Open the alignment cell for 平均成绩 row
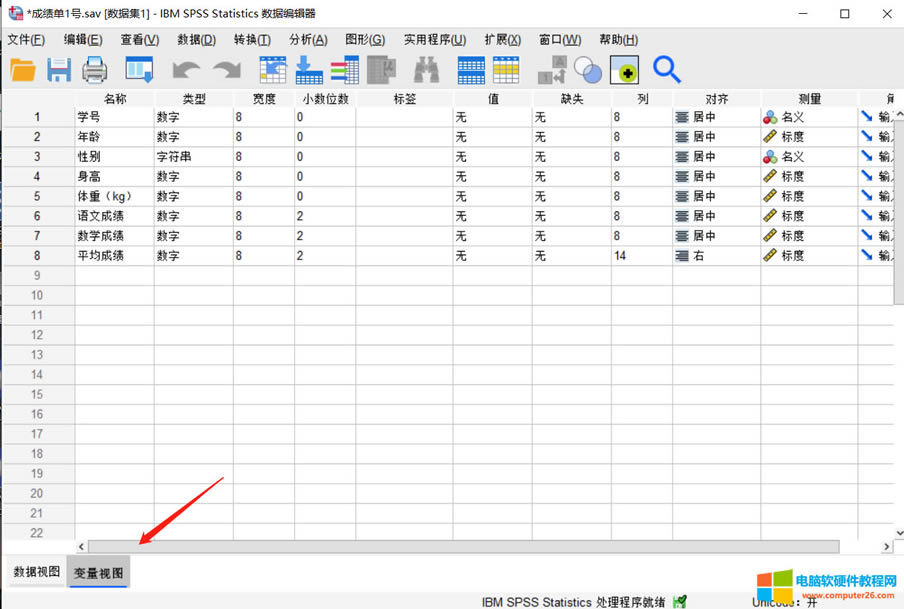The height and width of the screenshot is (609, 904). click(x=716, y=256)
